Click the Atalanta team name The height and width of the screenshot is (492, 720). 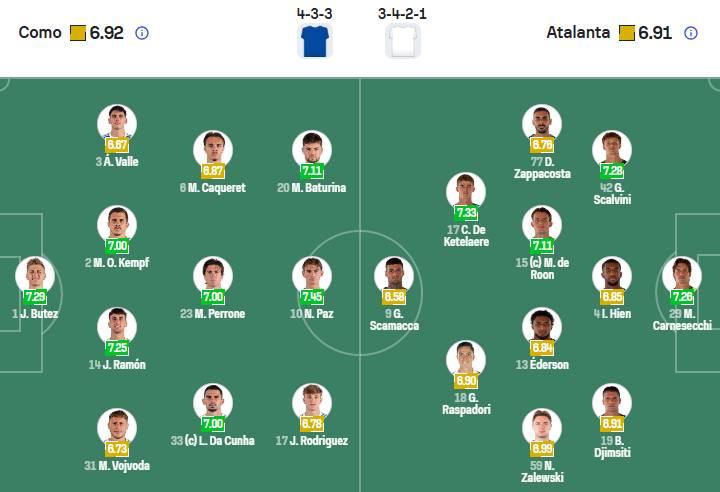click(578, 33)
